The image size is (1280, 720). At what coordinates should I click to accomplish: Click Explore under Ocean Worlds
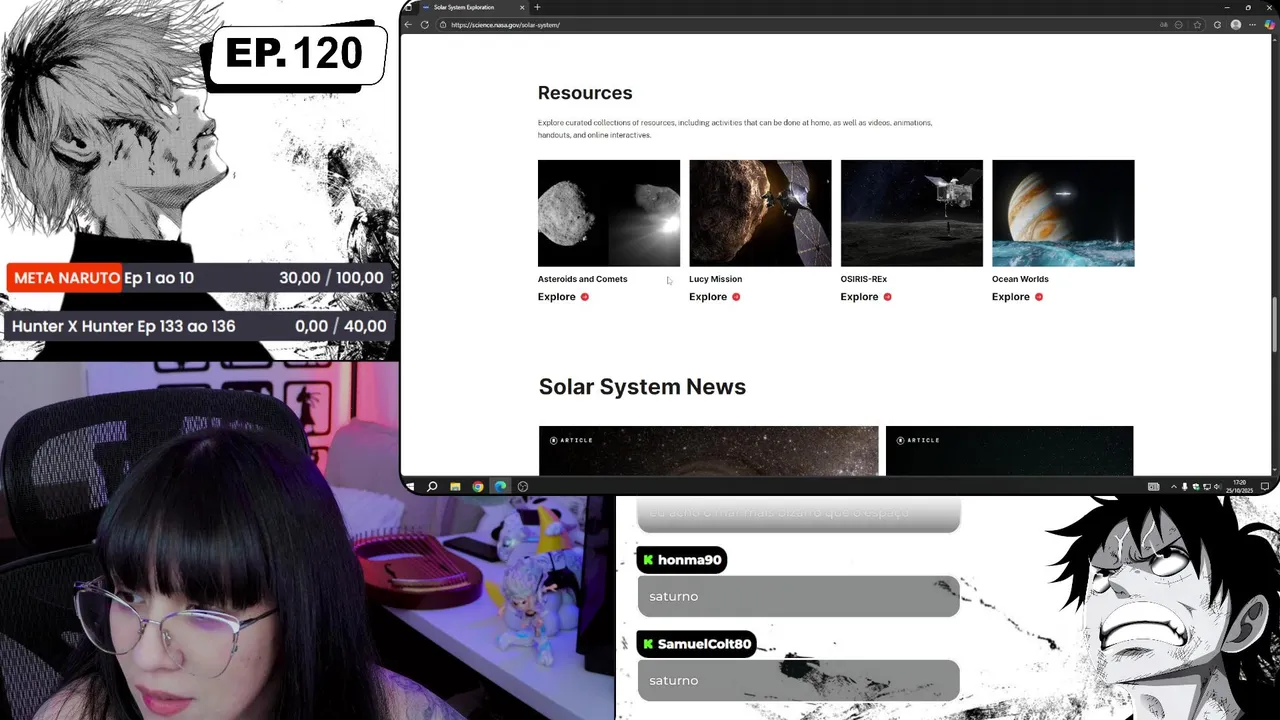(1017, 297)
